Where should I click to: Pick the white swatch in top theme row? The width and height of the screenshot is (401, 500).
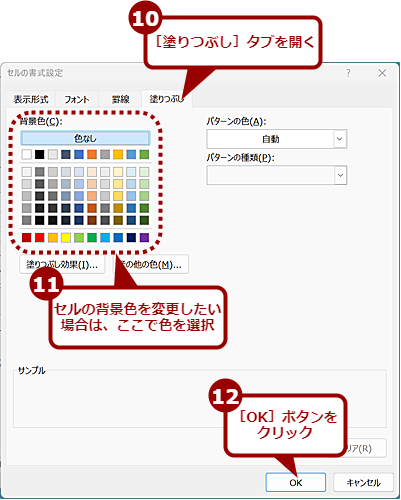coord(27,154)
